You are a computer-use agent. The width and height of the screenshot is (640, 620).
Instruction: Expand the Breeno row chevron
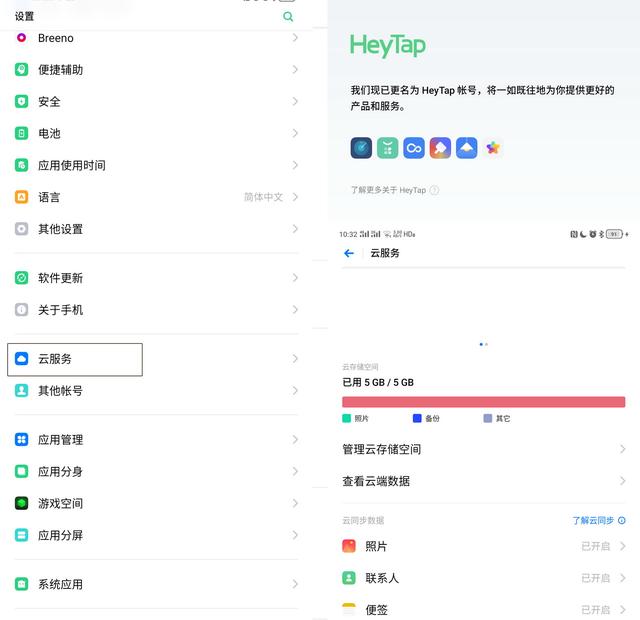(x=295, y=38)
